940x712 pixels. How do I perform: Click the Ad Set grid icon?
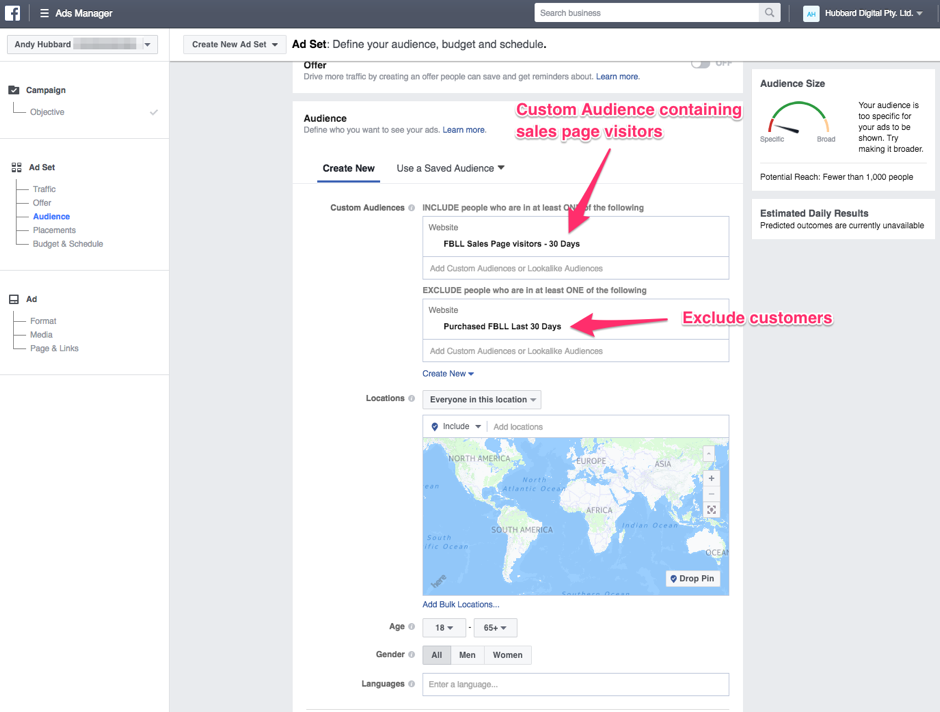pos(16,167)
